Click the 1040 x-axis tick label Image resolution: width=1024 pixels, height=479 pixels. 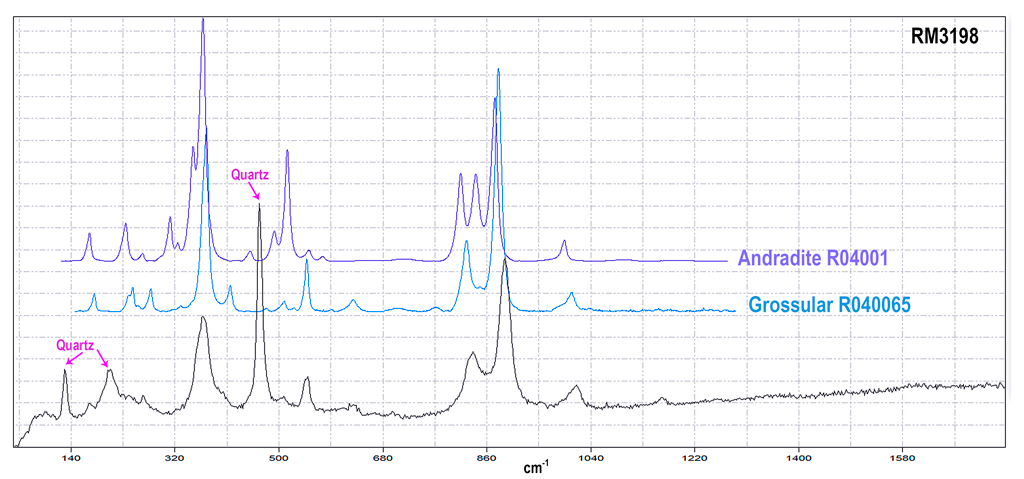coord(591,458)
